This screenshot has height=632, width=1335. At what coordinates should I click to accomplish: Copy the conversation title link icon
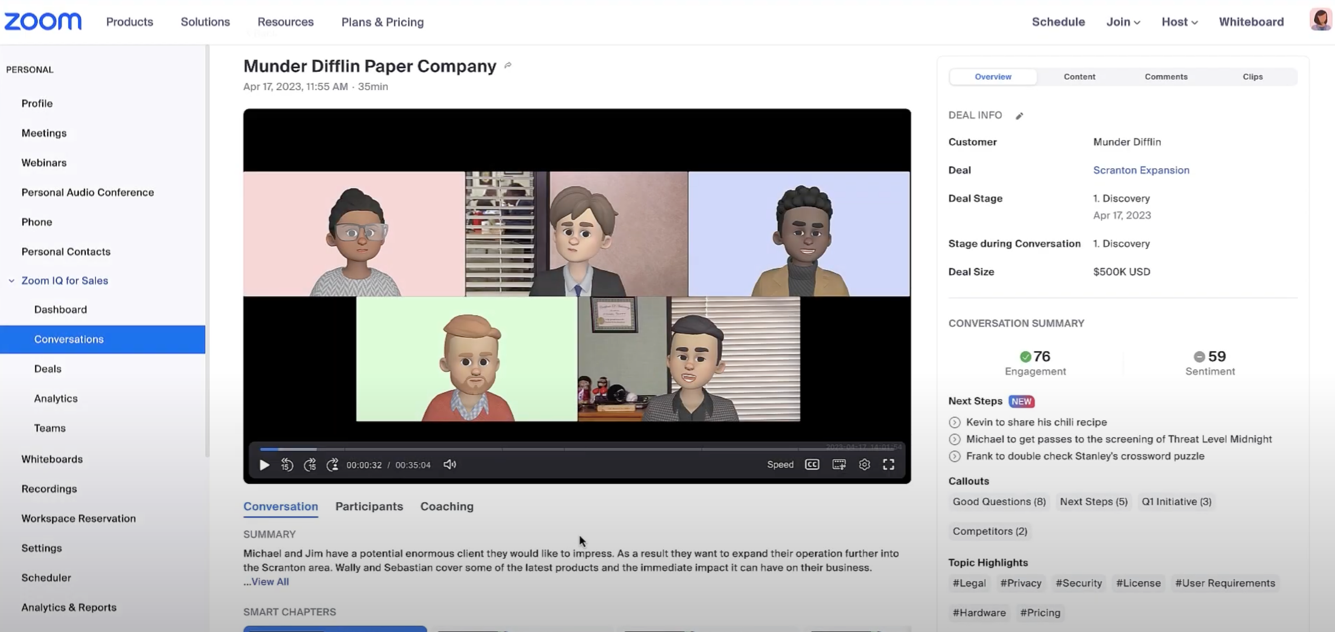click(508, 66)
